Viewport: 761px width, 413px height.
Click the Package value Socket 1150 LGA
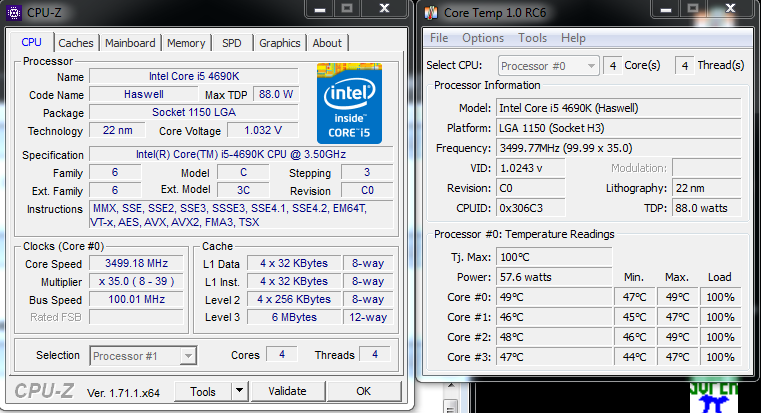[x=194, y=112]
